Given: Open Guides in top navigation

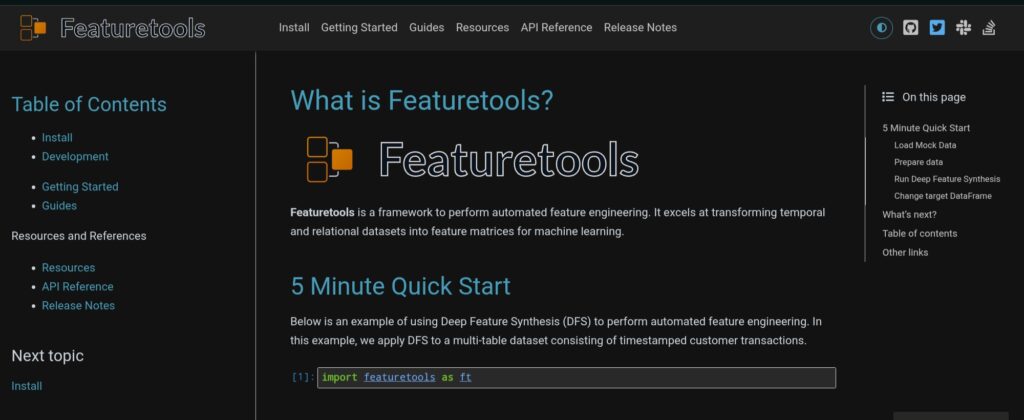Looking at the screenshot, I should click(x=426, y=27).
